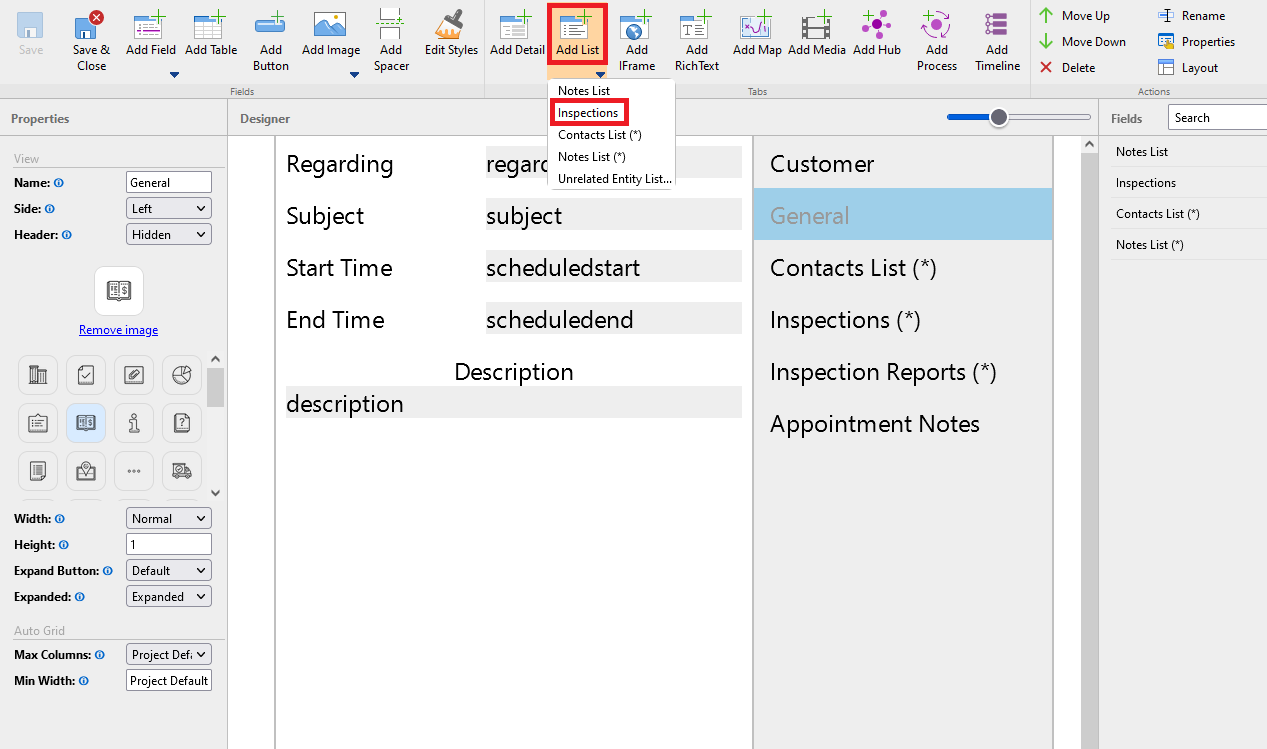Select Inspections from the Add List menu
1267x749 pixels.
(588, 113)
